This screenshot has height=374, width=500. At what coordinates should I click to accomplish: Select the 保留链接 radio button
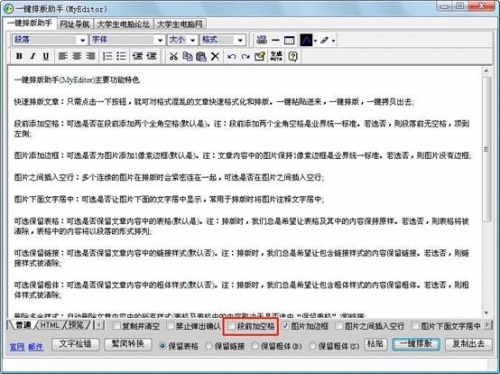(209, 346)
